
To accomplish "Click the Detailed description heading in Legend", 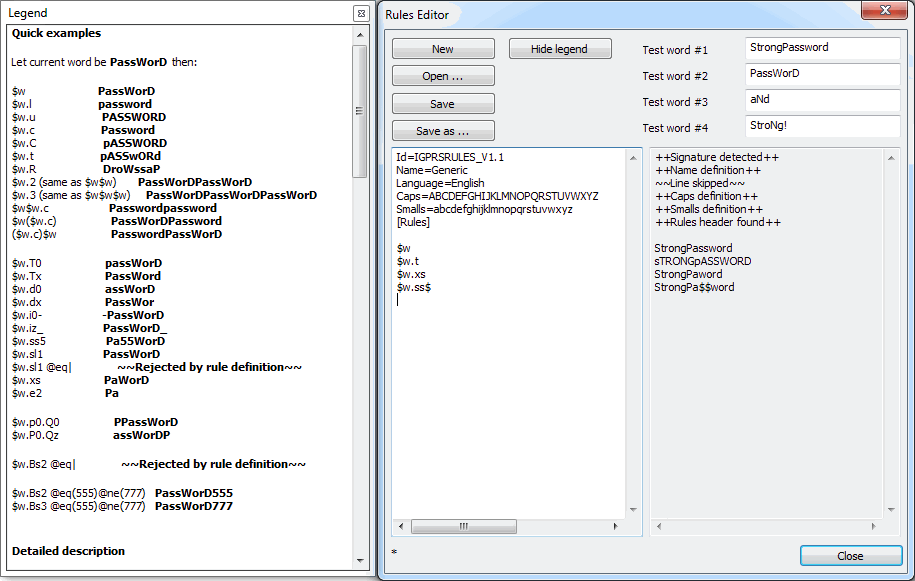I will [x=68, y=551].
